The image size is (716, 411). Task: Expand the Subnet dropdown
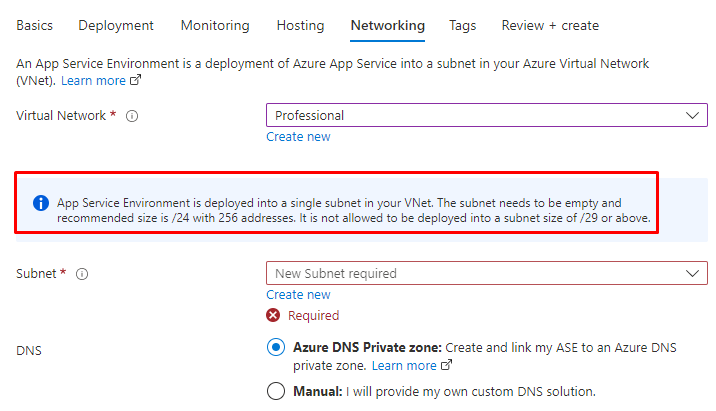[486, 273]
